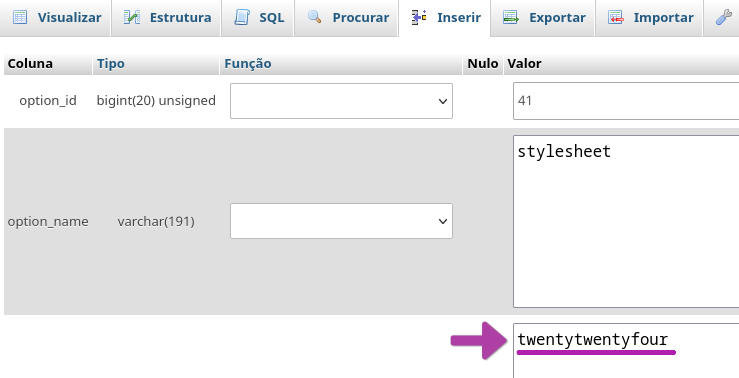
Task: Select the Inserir tab
Action: 444,18
